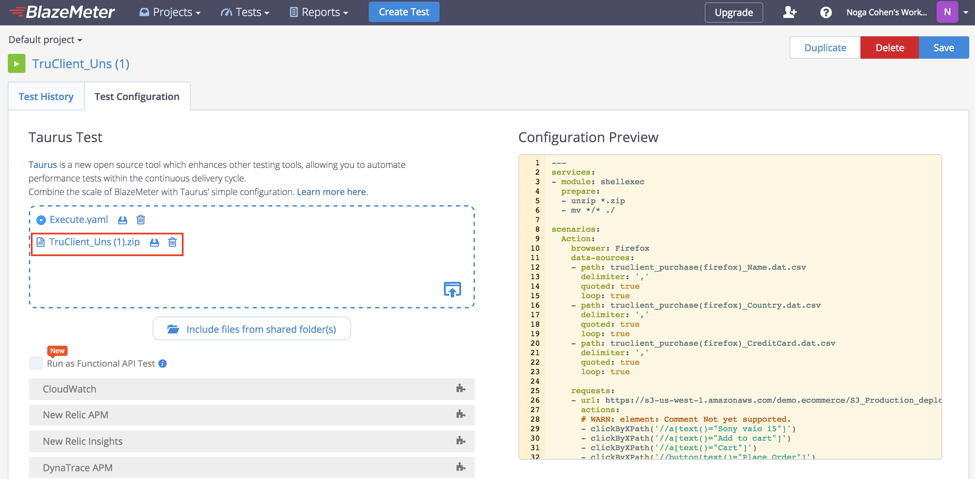Click the TruClient_Uns (1) test title

pyautogui.click(x=81, y=63)
